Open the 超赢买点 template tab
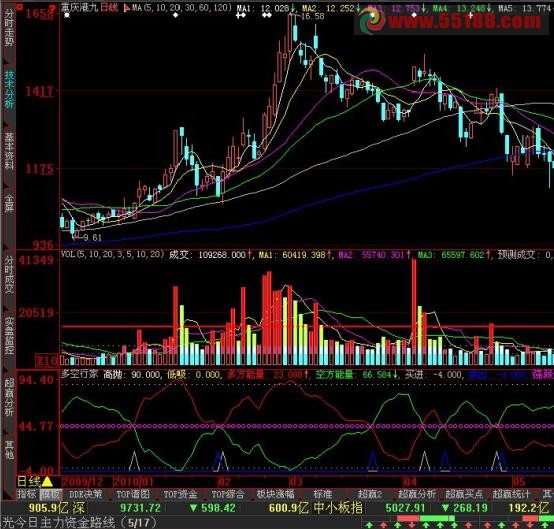 (x=464, y=494)
